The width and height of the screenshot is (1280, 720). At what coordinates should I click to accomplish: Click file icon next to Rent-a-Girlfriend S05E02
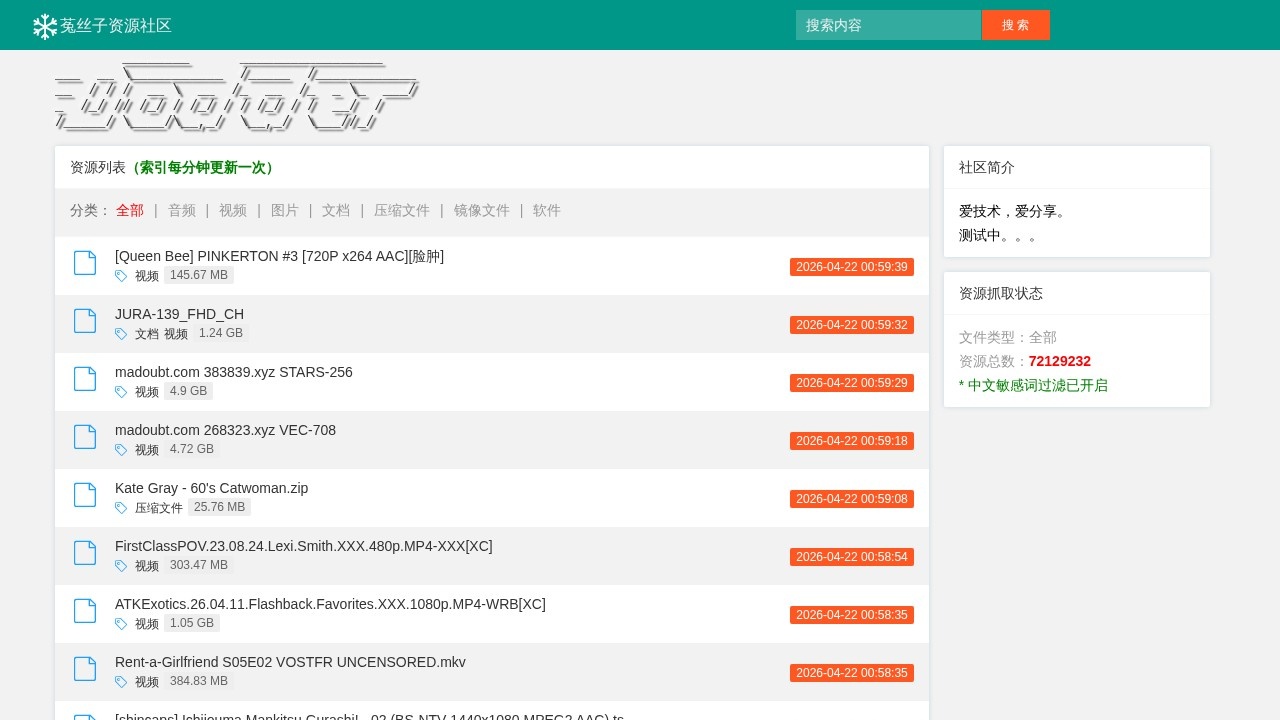pos(85,669)
